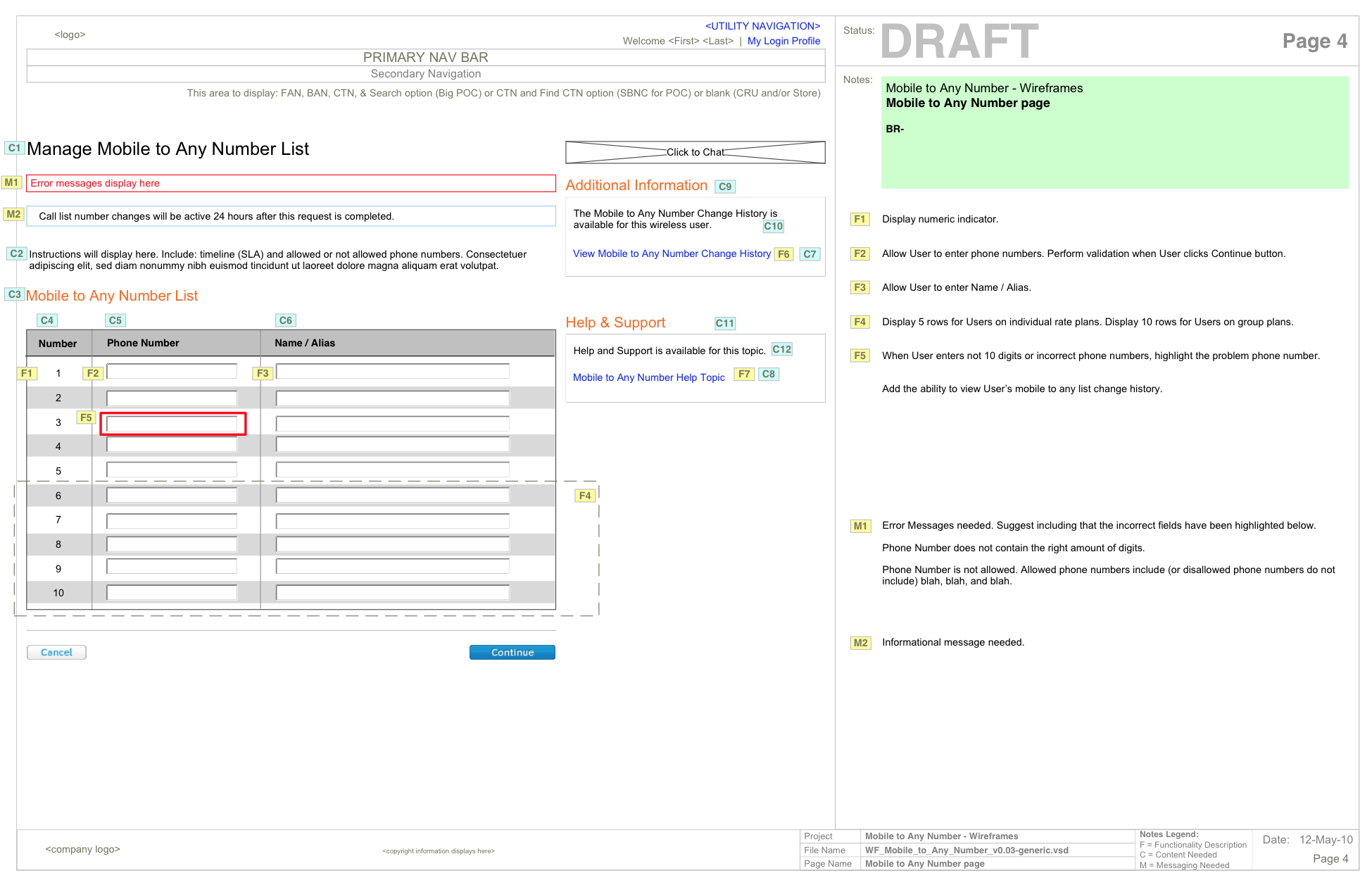Click the C11 marker in Help & Support section
Viewport: 1372px width, 885px height.
click(725, 323)
